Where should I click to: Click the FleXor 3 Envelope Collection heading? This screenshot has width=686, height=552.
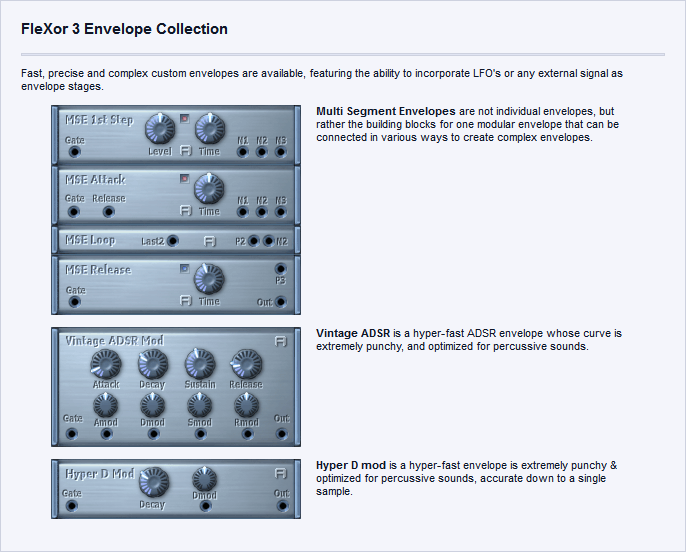click(124, 29)
